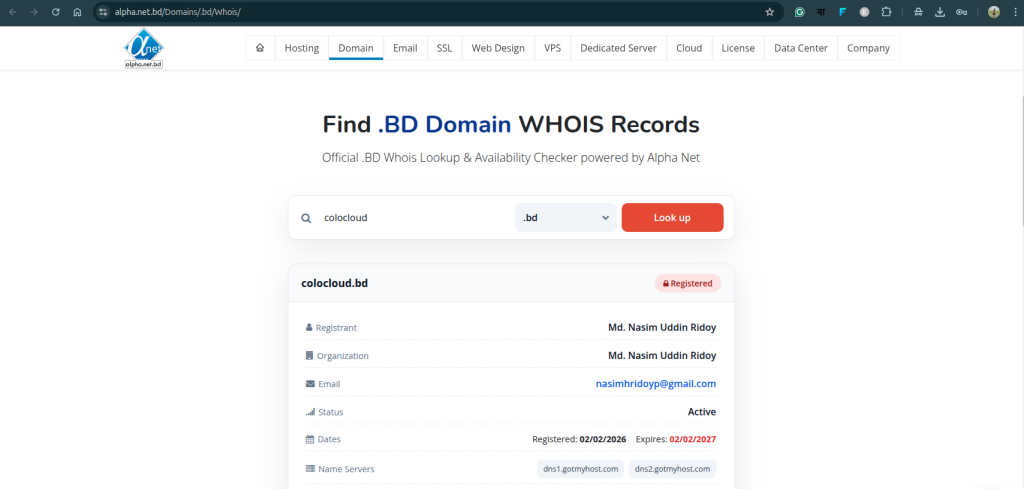Open the Dedicated Server menu

pyautogui.click(x=618, y=48)
